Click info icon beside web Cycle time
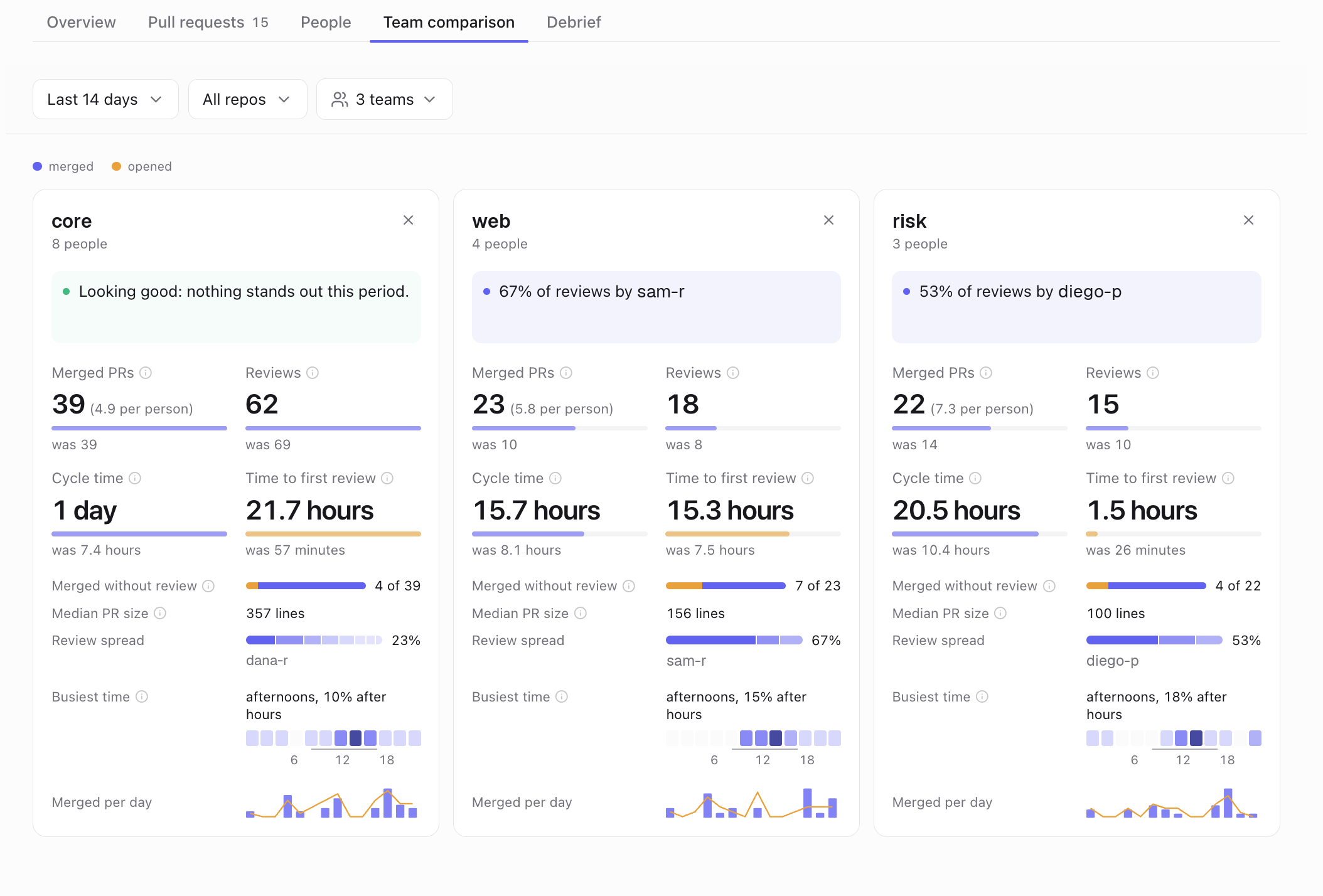1323x896 pixels. click(x=555, y=478)
